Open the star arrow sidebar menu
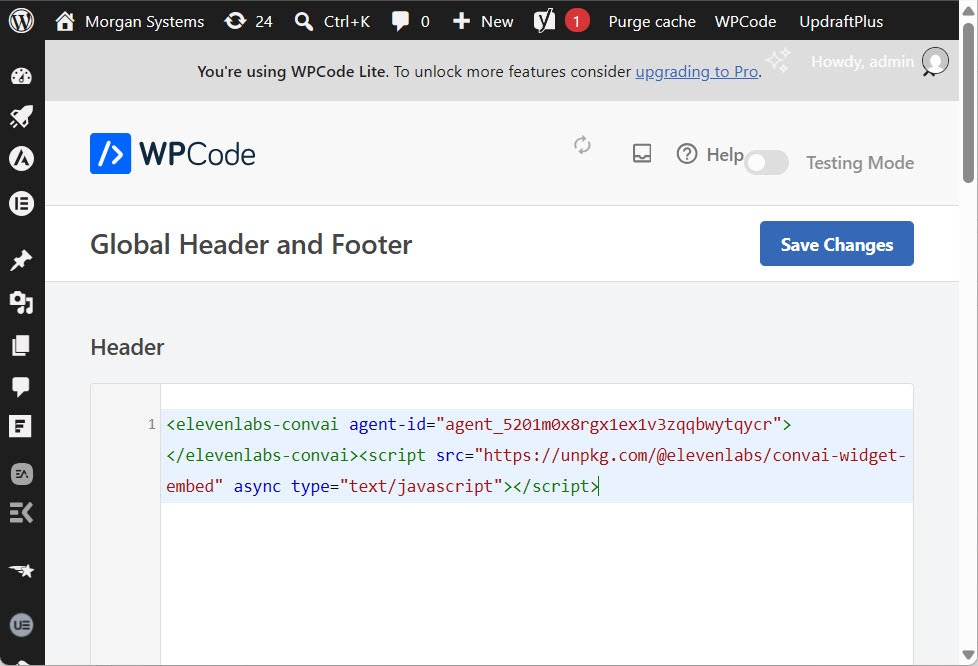 click(x=21, y=570)
